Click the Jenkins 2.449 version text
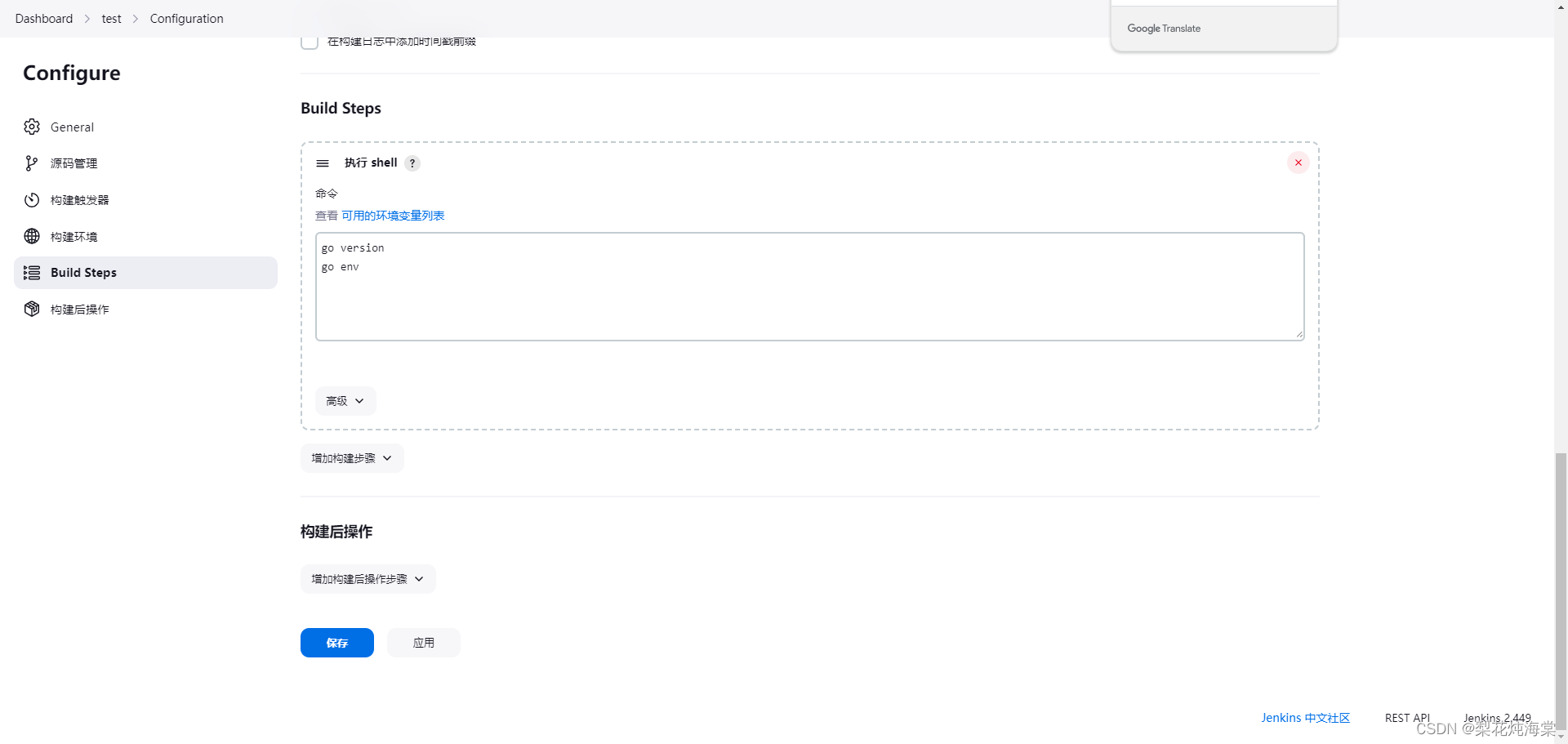Image resolution: width=1568 pixels, height=744 pixels. click(1497, 718)
